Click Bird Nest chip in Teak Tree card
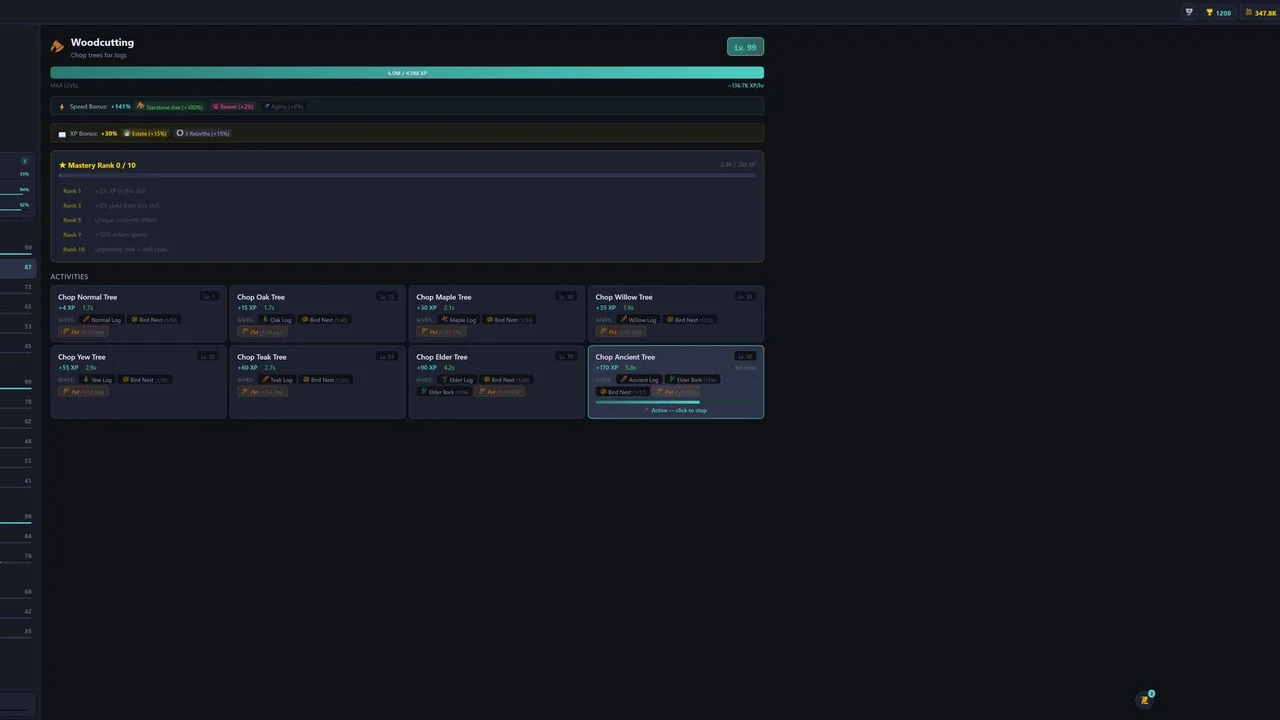 326,380
